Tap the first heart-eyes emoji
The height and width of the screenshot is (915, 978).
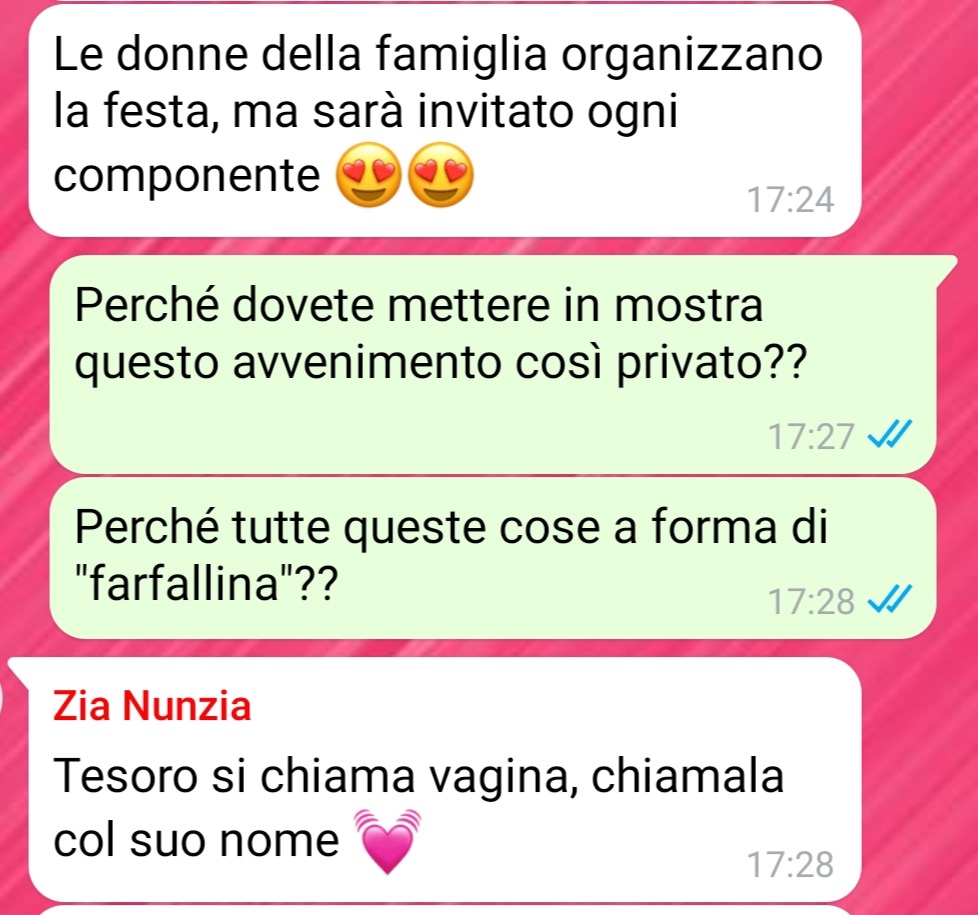coord(368,175)
